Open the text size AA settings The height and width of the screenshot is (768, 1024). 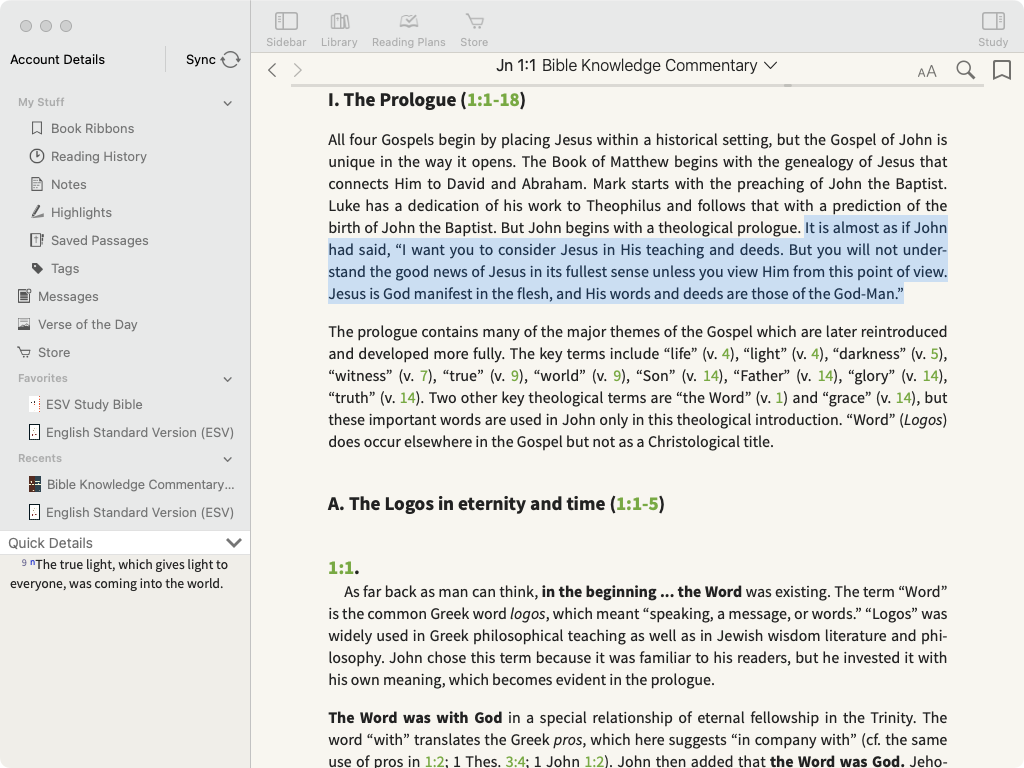927,70
